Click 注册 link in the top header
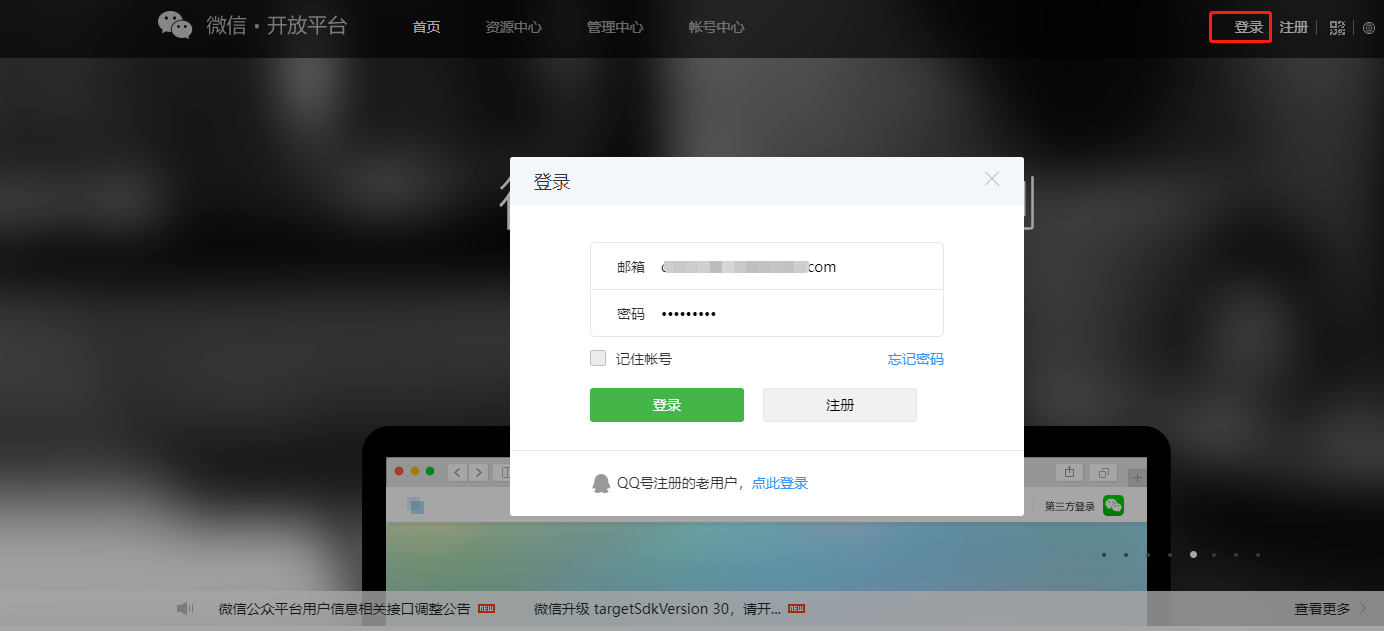 1294,27
